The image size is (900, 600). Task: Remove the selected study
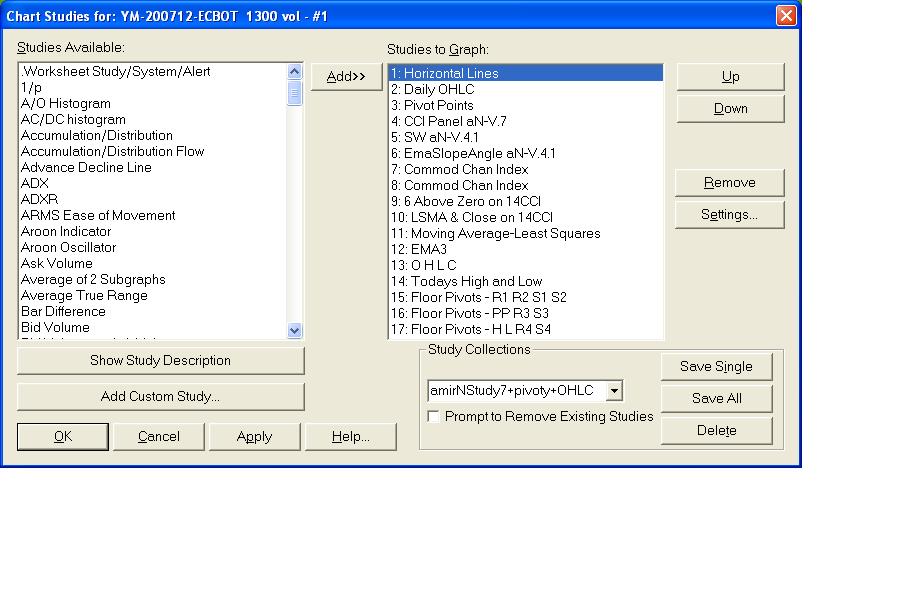(x=729, y=183)
